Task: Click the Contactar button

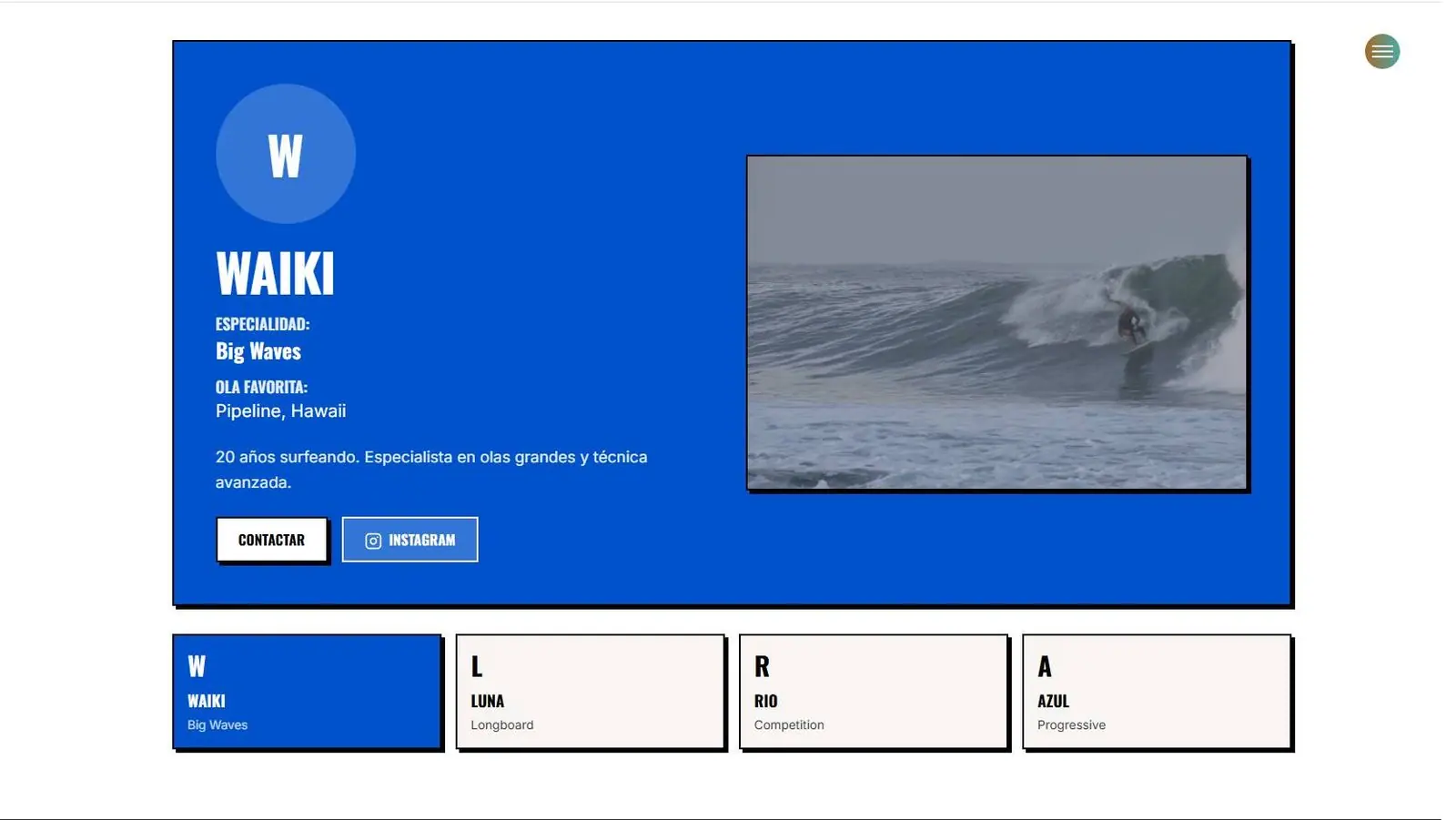Action: click(x=271, y=540)
